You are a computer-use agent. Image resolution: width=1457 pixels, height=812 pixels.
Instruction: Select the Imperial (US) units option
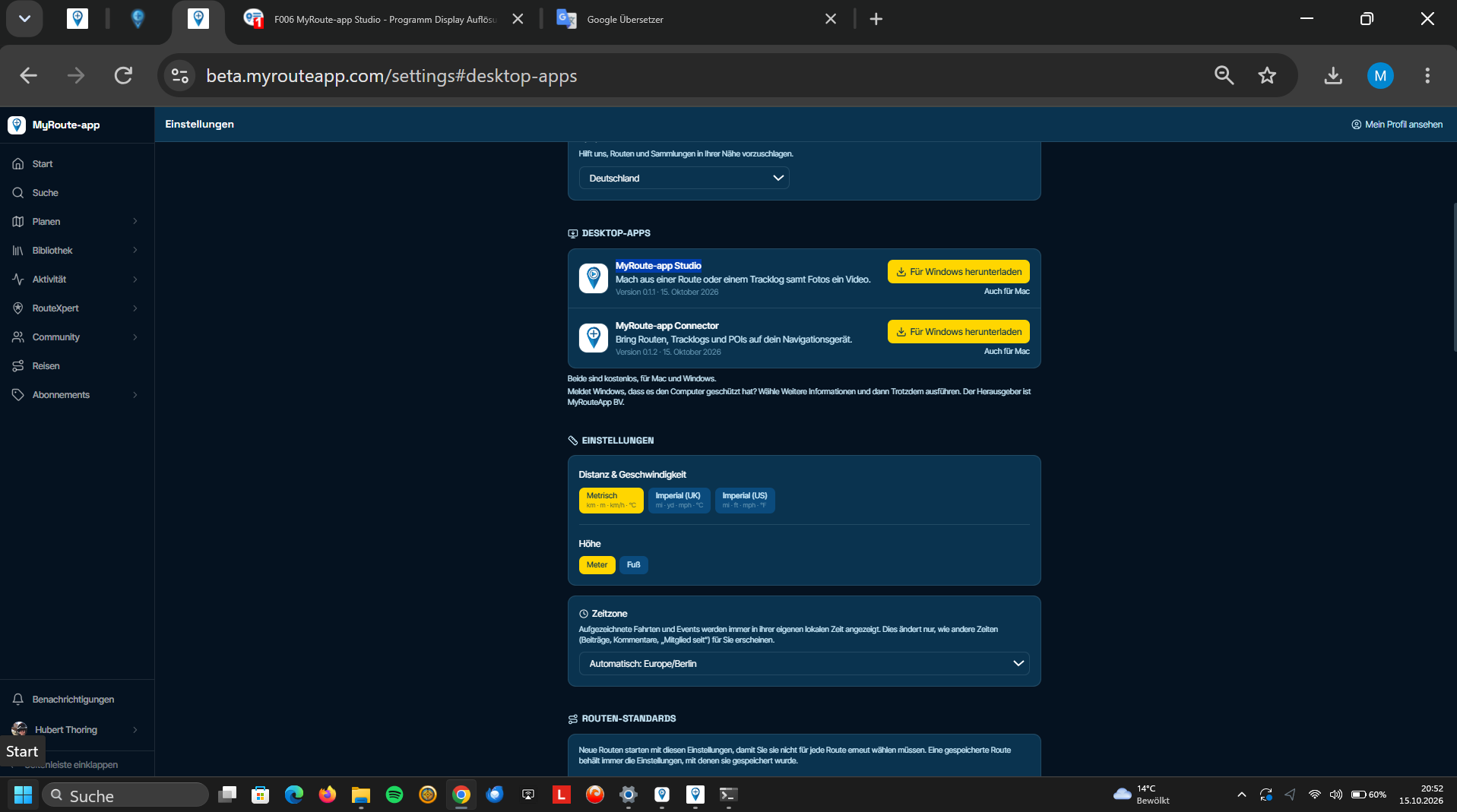[745, 500]
